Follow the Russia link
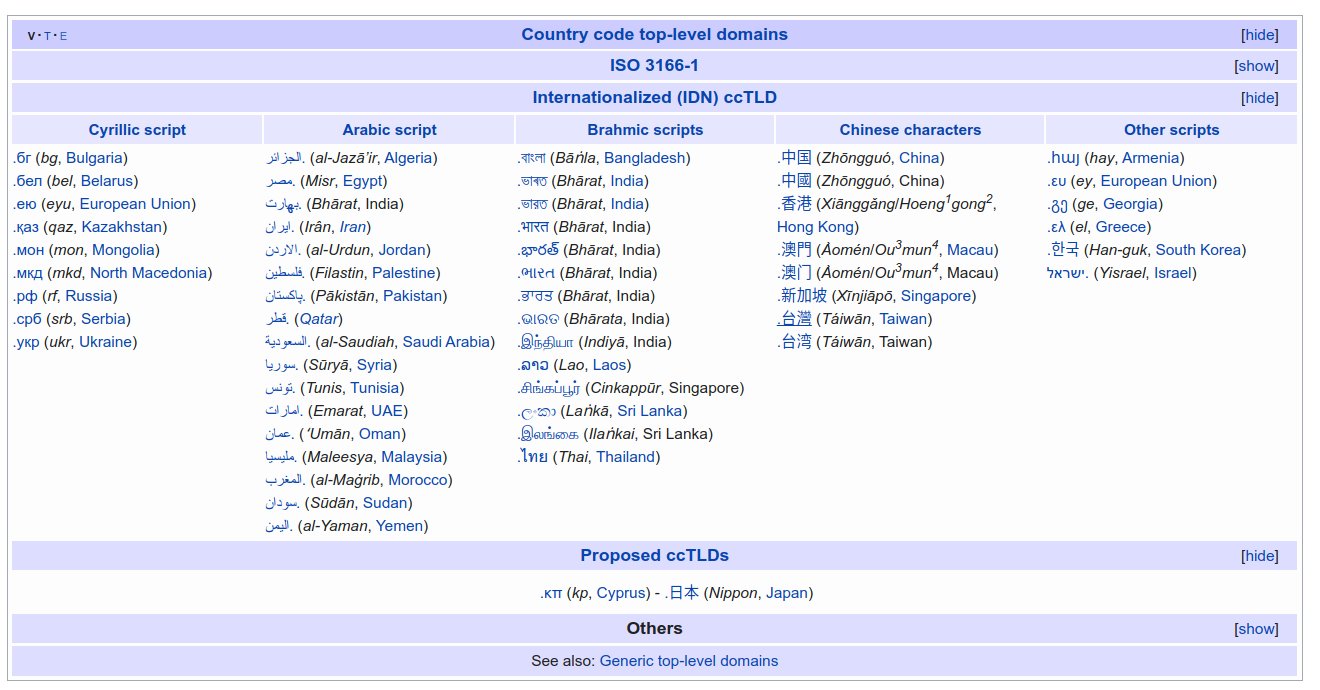Image resolution: width=1320 pixels, height=690 pixels. [89, 296]
